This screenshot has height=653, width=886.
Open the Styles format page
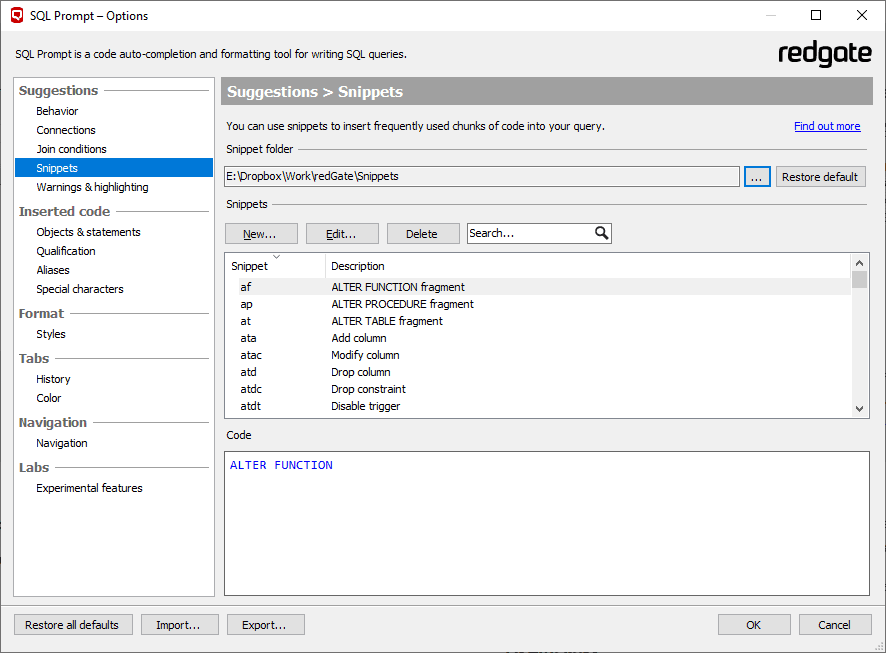51,334
